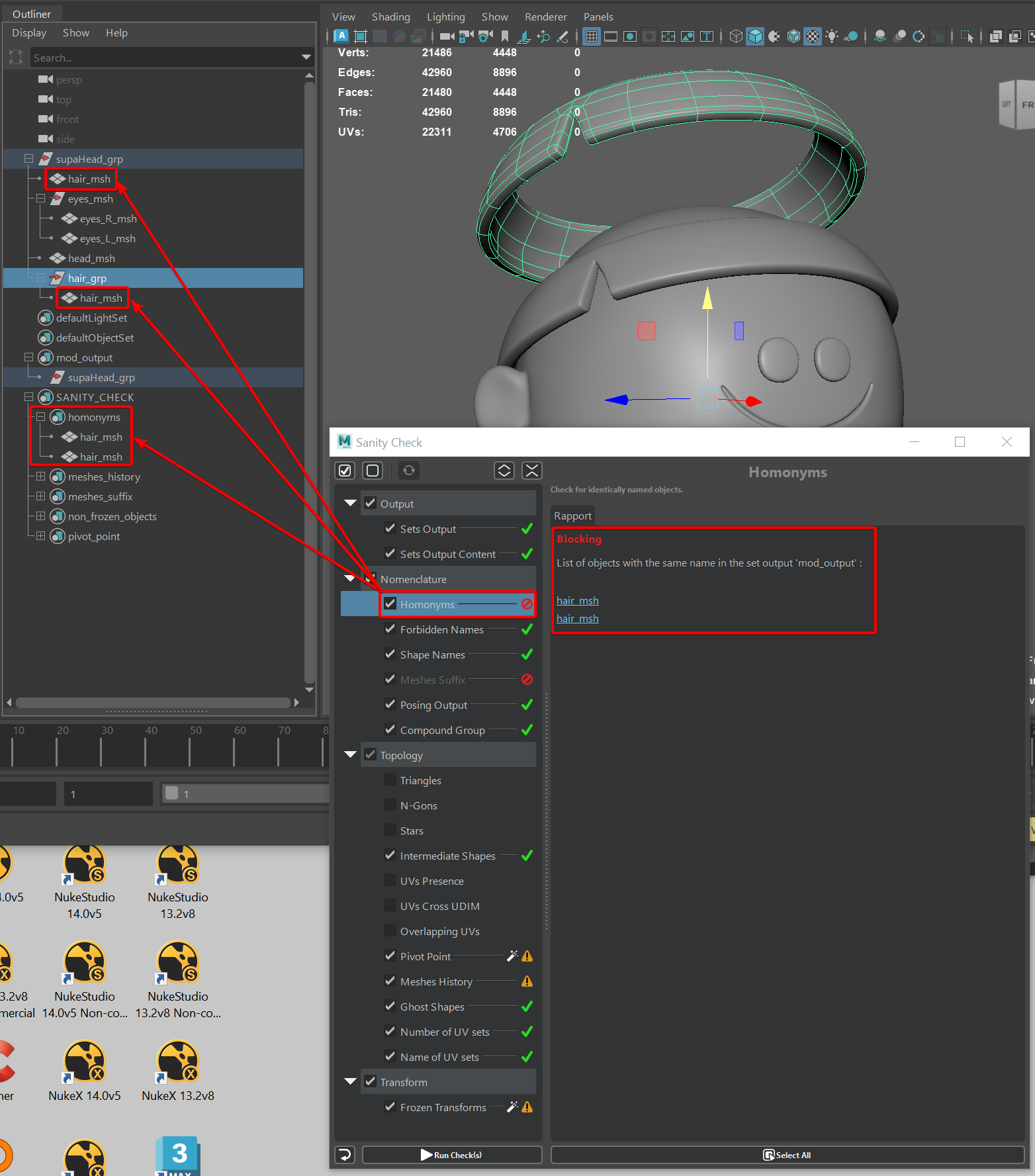This screenshot has width=1035, height=1176.
Task: Enable the Stars check
Action: pos(390,830)
